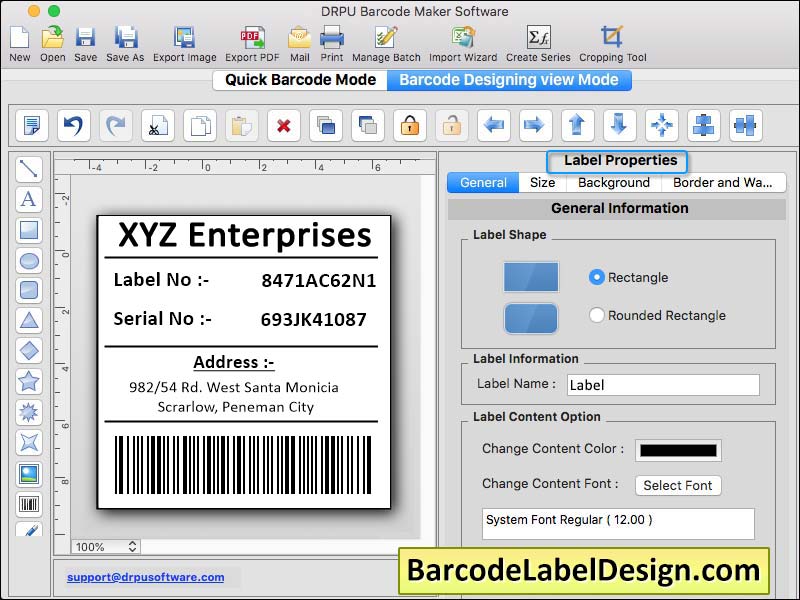Pick the Star shape tool

pos(29,381)
